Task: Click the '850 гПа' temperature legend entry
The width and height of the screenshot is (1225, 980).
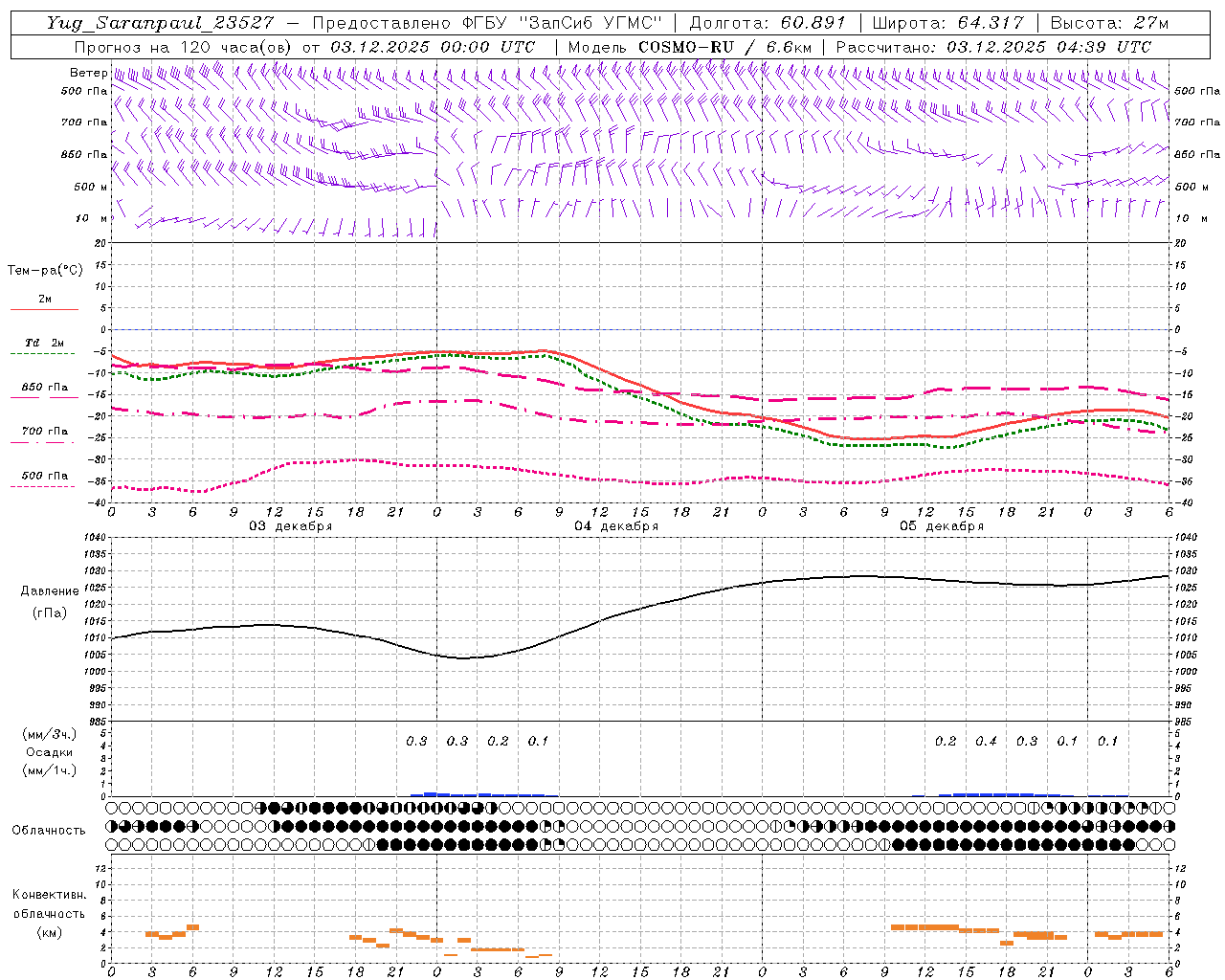Action: [45, 388]
